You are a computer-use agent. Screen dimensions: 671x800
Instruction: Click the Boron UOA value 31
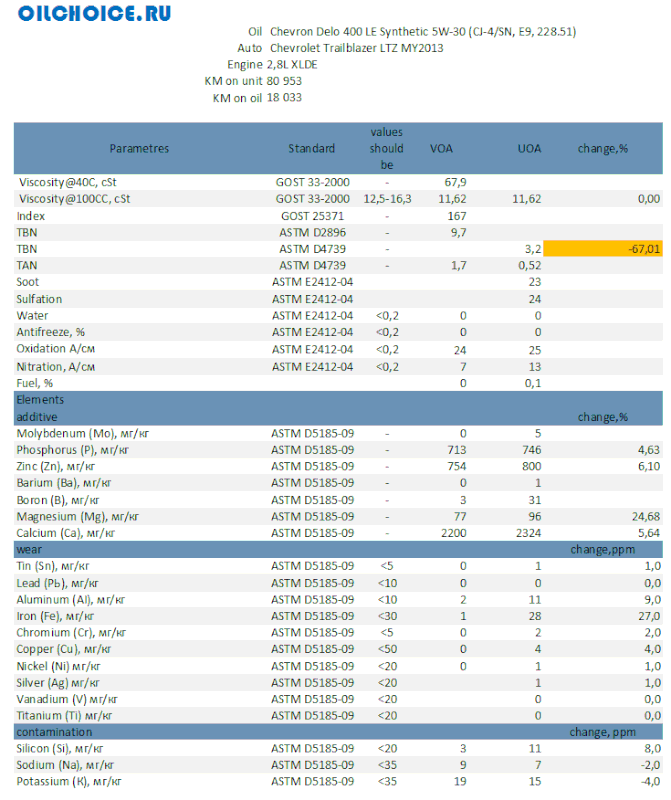[x=535, y=500]
